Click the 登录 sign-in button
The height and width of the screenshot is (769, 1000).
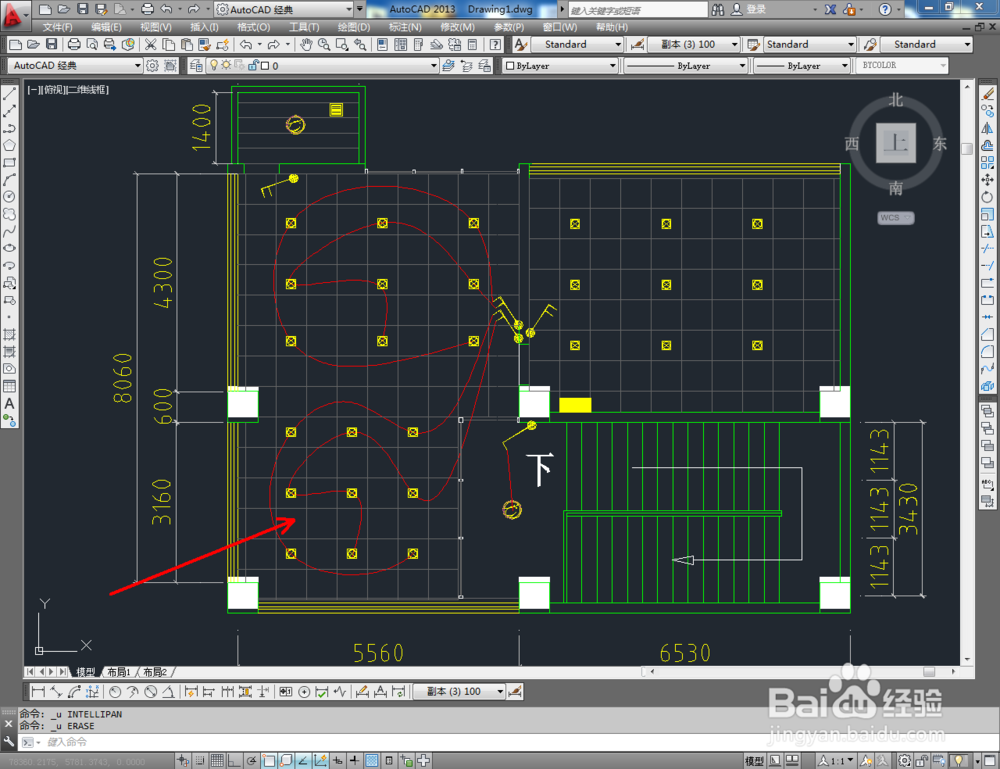pyautogui.click(x=749, y=10)
